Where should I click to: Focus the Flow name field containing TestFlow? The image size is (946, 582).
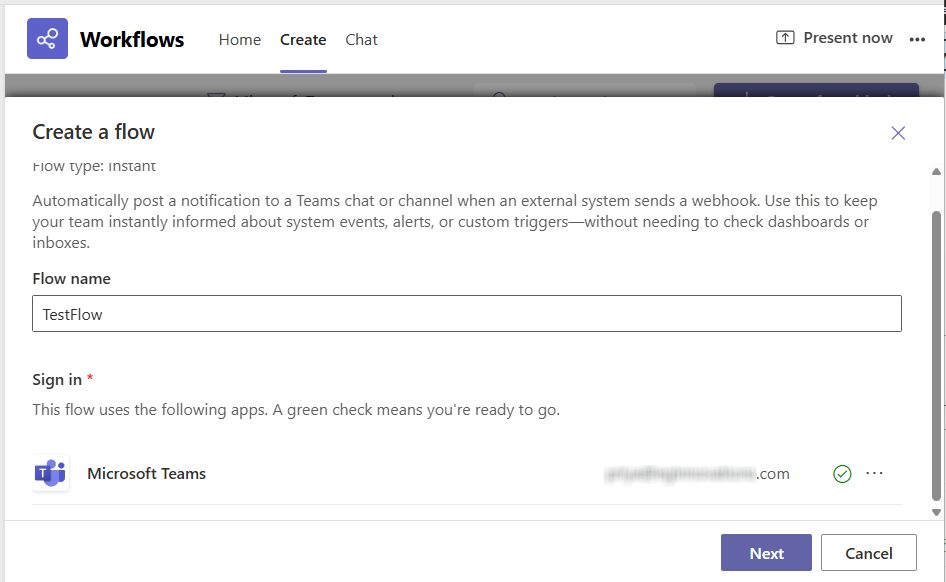(467, 314)
